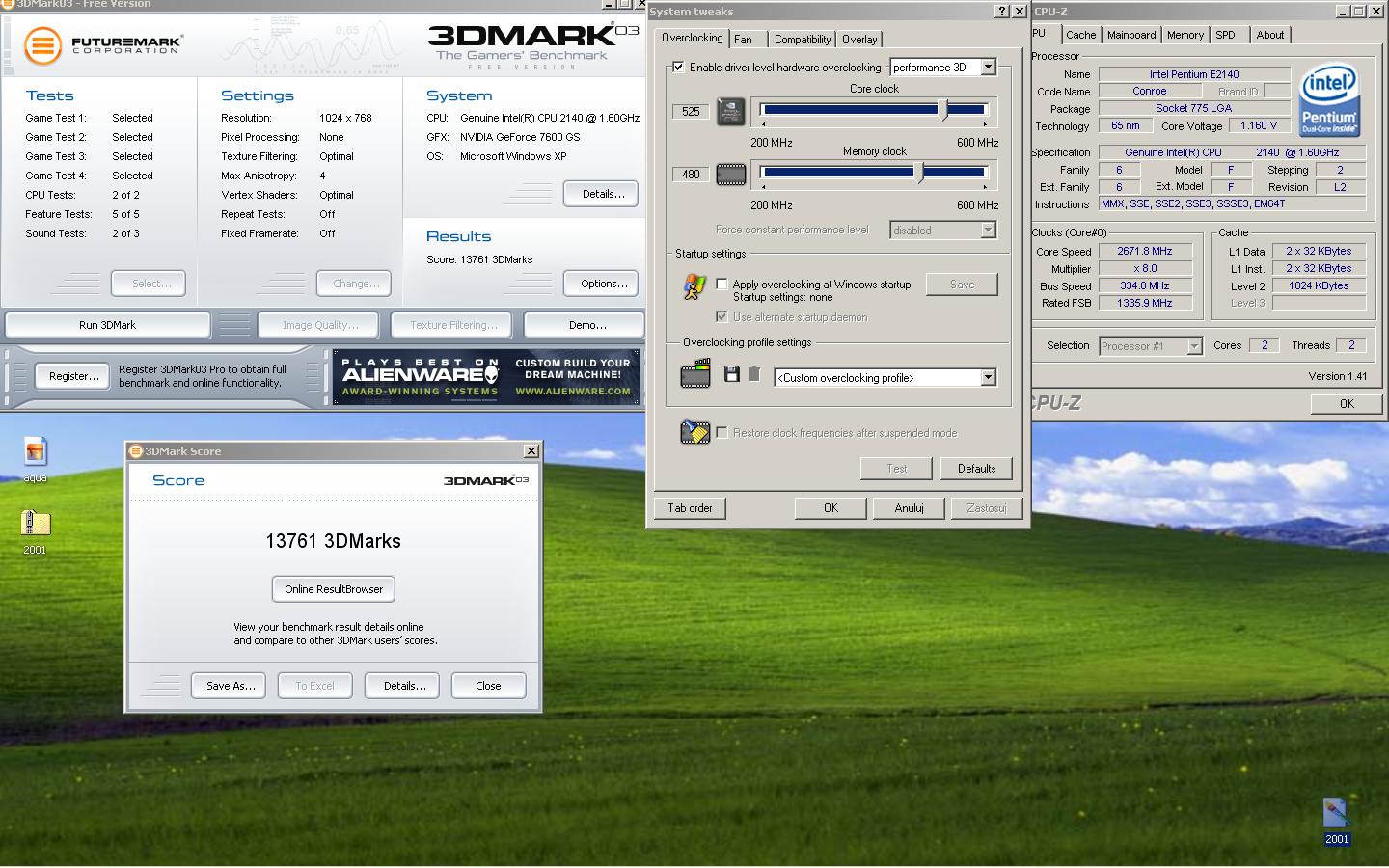Click the Futuremark Corporation logo
1389x868 pixels.
point(104,44)
